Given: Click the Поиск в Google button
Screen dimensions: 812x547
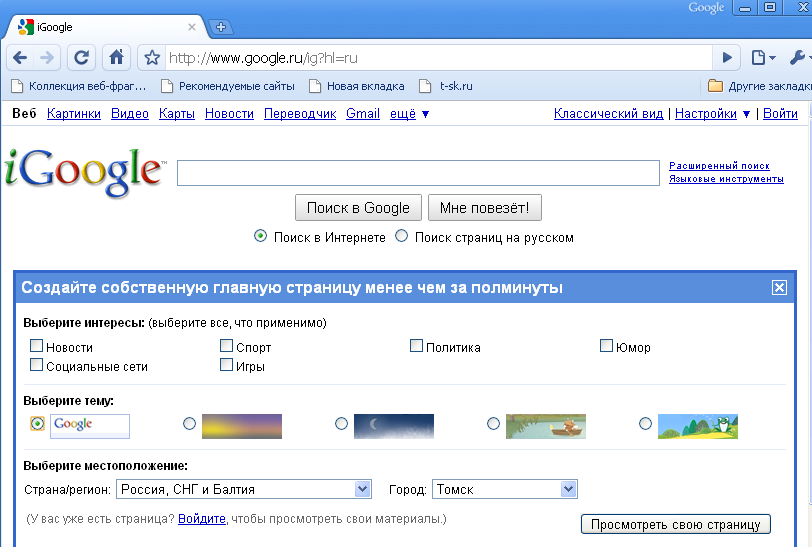Looking at the screenshot, I should pyautogui.click(x=358, y=208).
